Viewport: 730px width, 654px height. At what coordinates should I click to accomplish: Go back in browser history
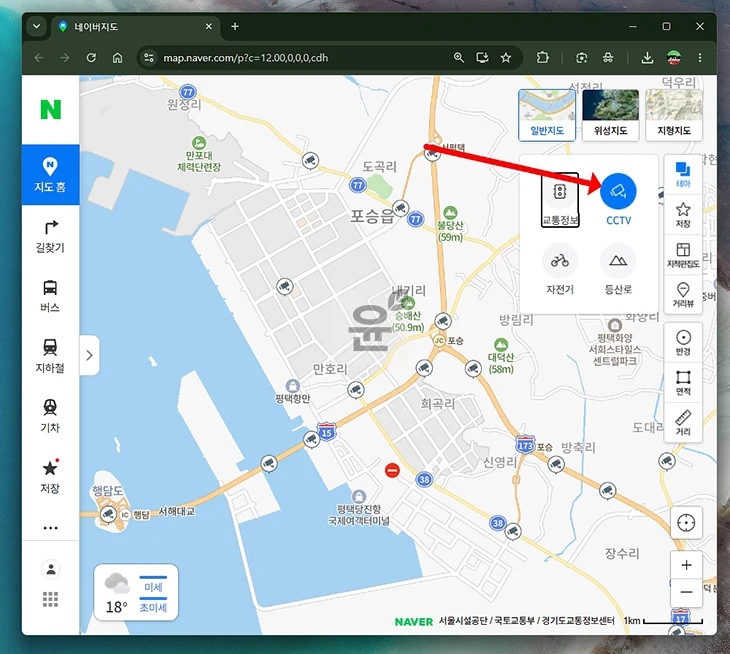point(39,58)
